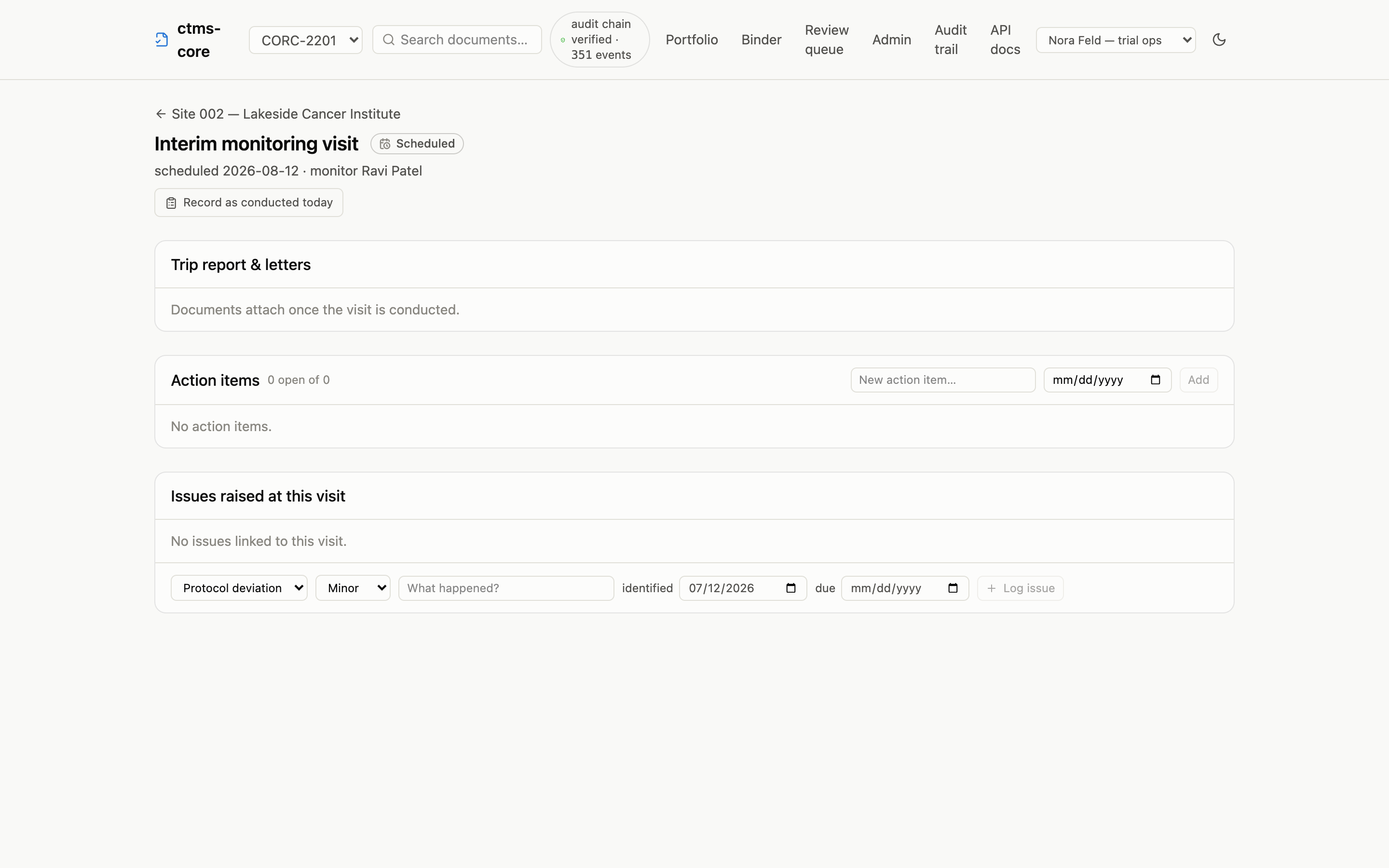
Task: Click the Interim monitoring visit heading
Action: point(256,144)
